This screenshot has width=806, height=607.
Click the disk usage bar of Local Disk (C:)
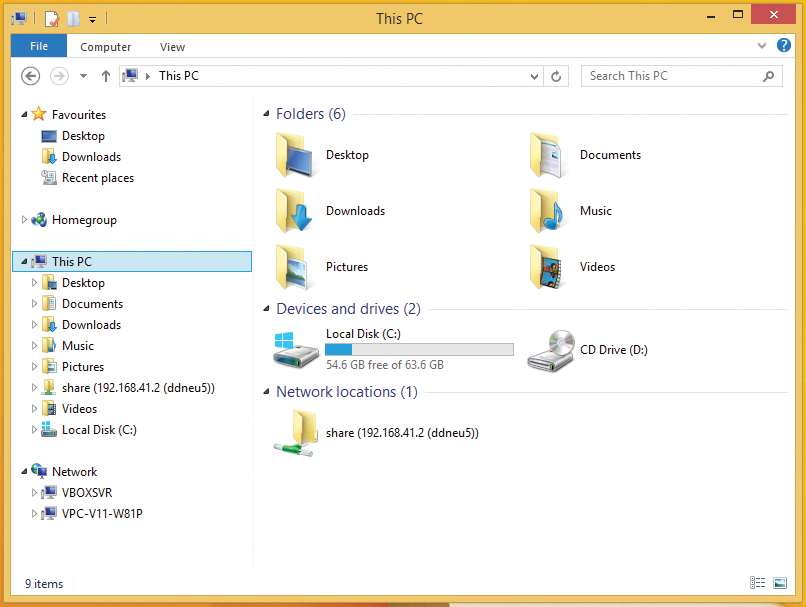418,349
